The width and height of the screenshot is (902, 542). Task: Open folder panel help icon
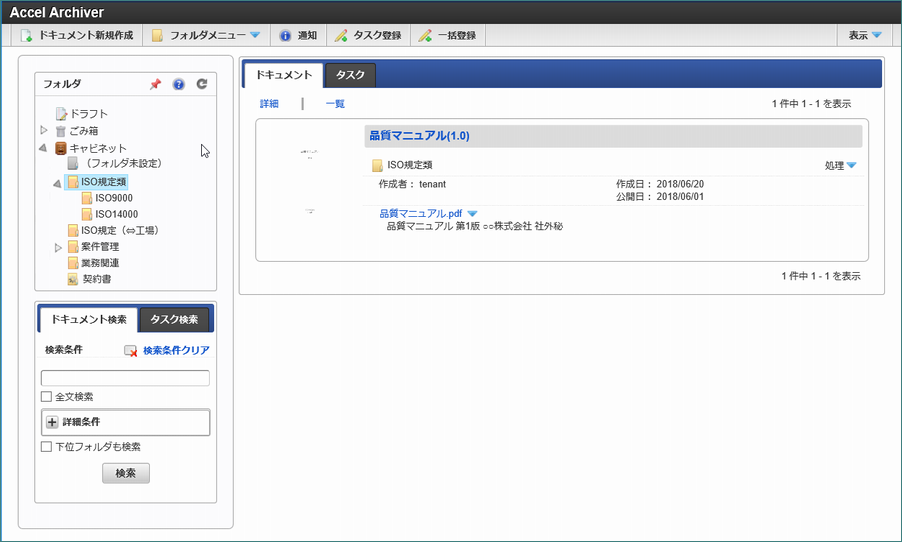(x=179, y=85)
